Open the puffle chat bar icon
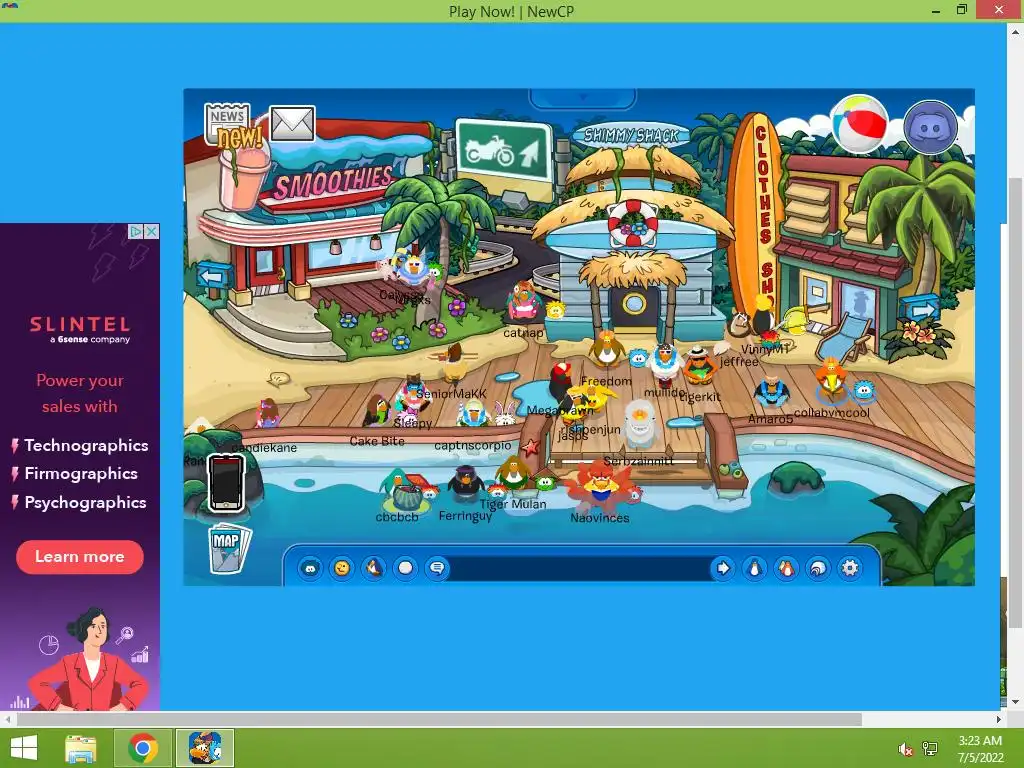Viewport: 1024px width, 768px height. [310, 568]
